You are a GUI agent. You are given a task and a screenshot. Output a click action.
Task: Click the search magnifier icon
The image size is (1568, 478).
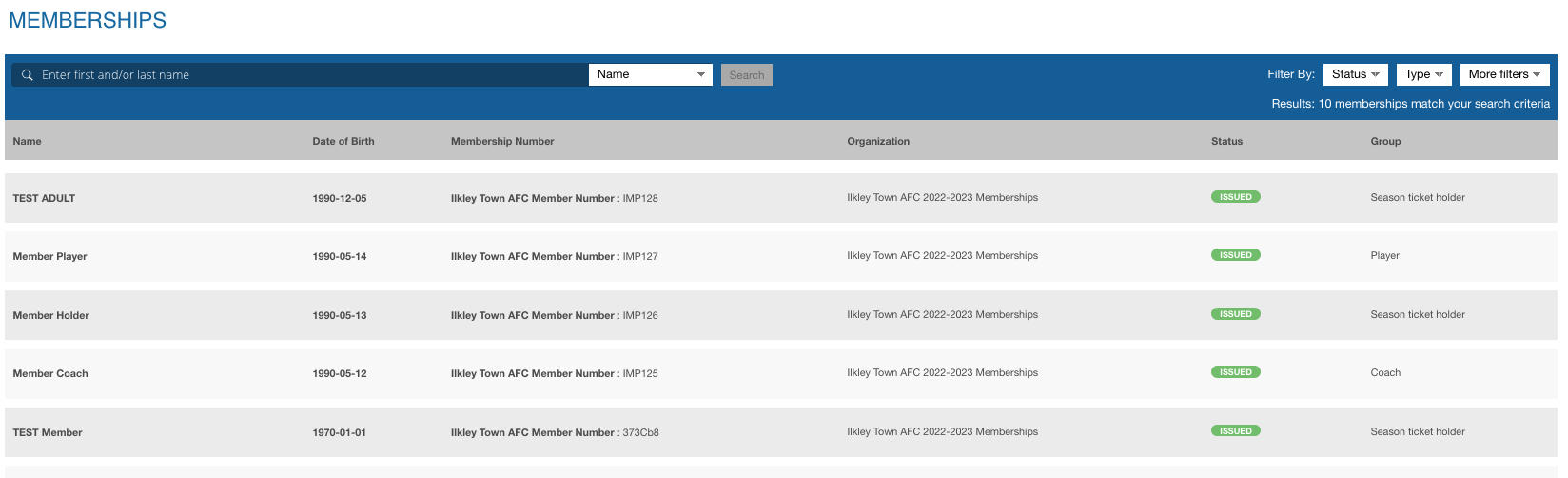28,75
